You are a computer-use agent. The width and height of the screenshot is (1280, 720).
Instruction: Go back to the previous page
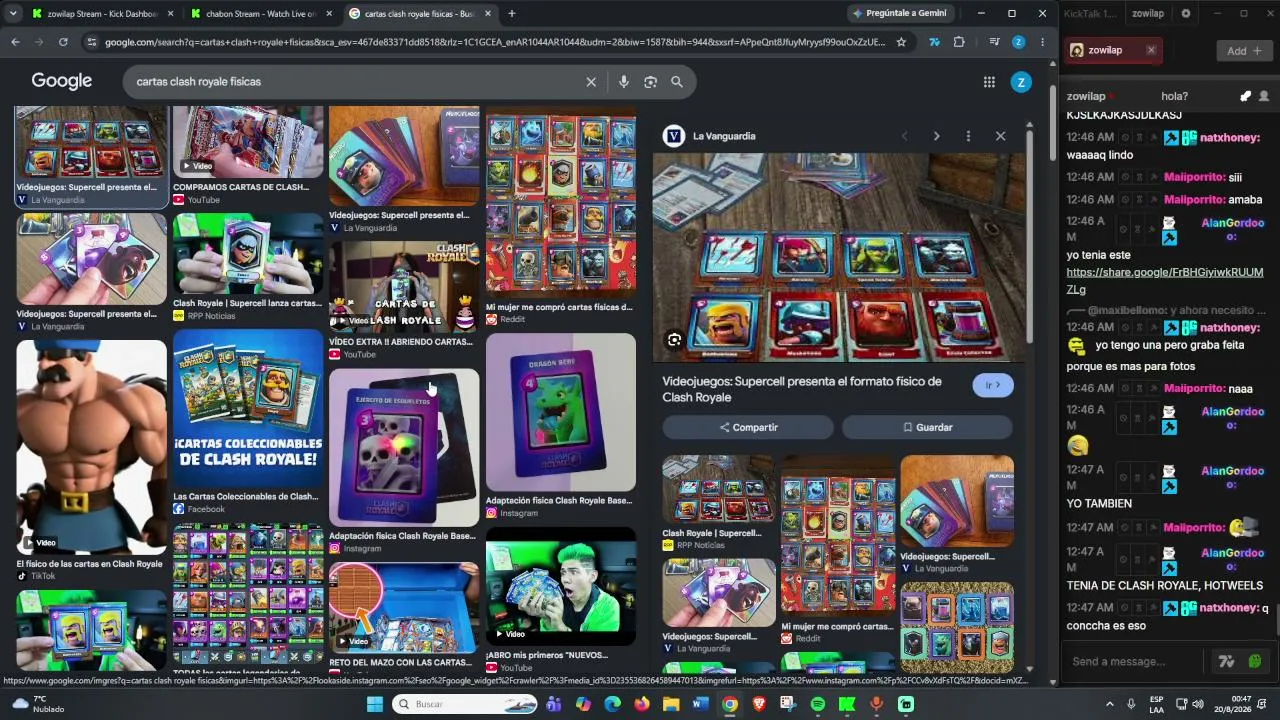coord(15,42)
